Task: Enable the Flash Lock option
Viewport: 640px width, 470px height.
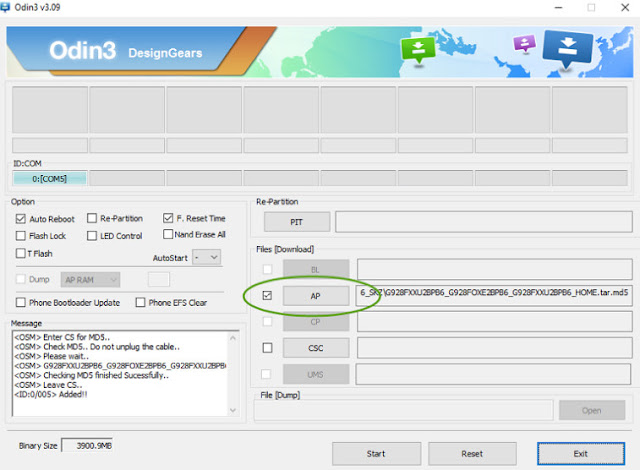Action: point(20,235)
